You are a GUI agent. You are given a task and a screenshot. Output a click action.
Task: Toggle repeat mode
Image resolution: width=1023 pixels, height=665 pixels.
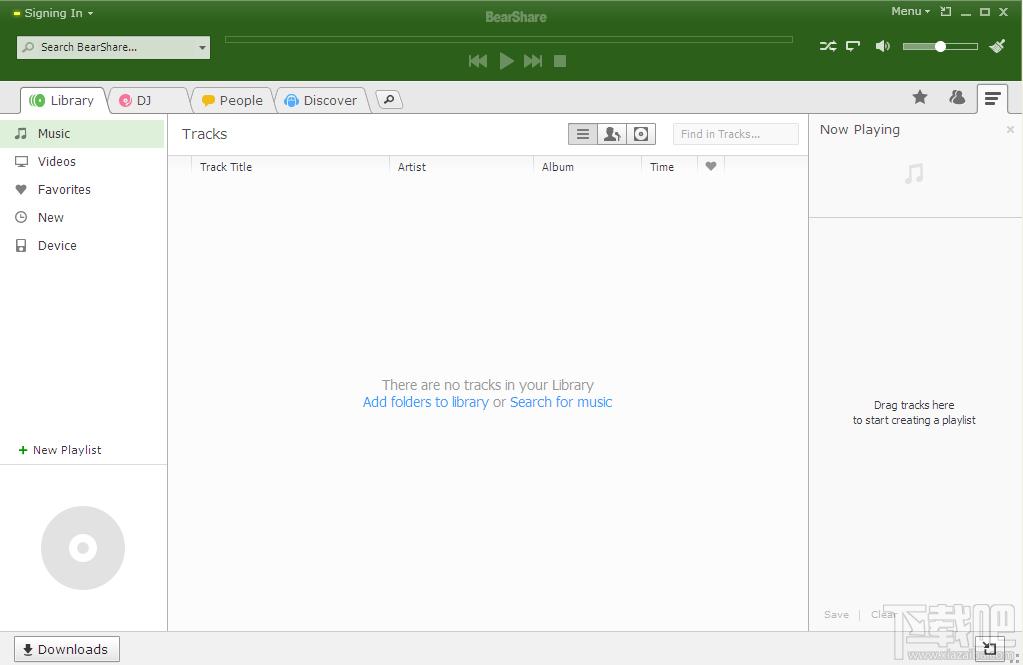click(x=853, y=46)
